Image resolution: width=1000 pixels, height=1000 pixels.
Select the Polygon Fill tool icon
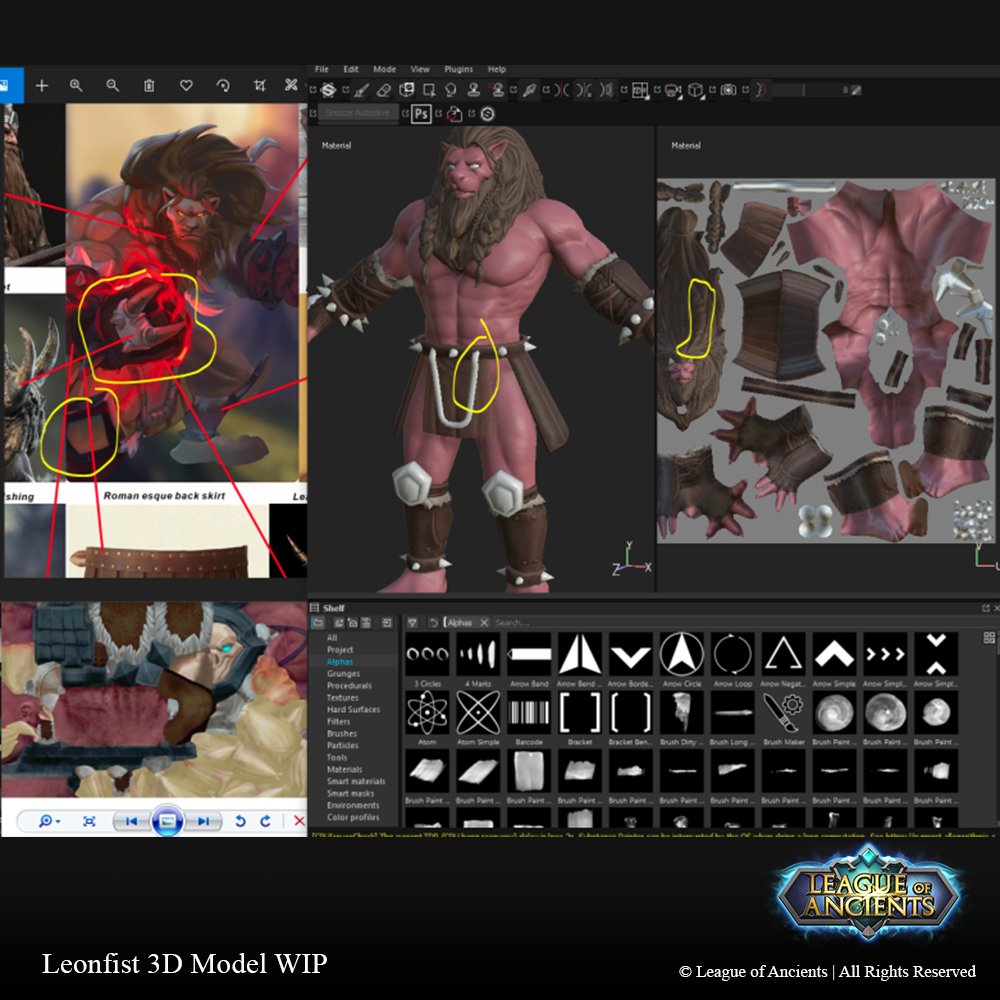(429, 90)
